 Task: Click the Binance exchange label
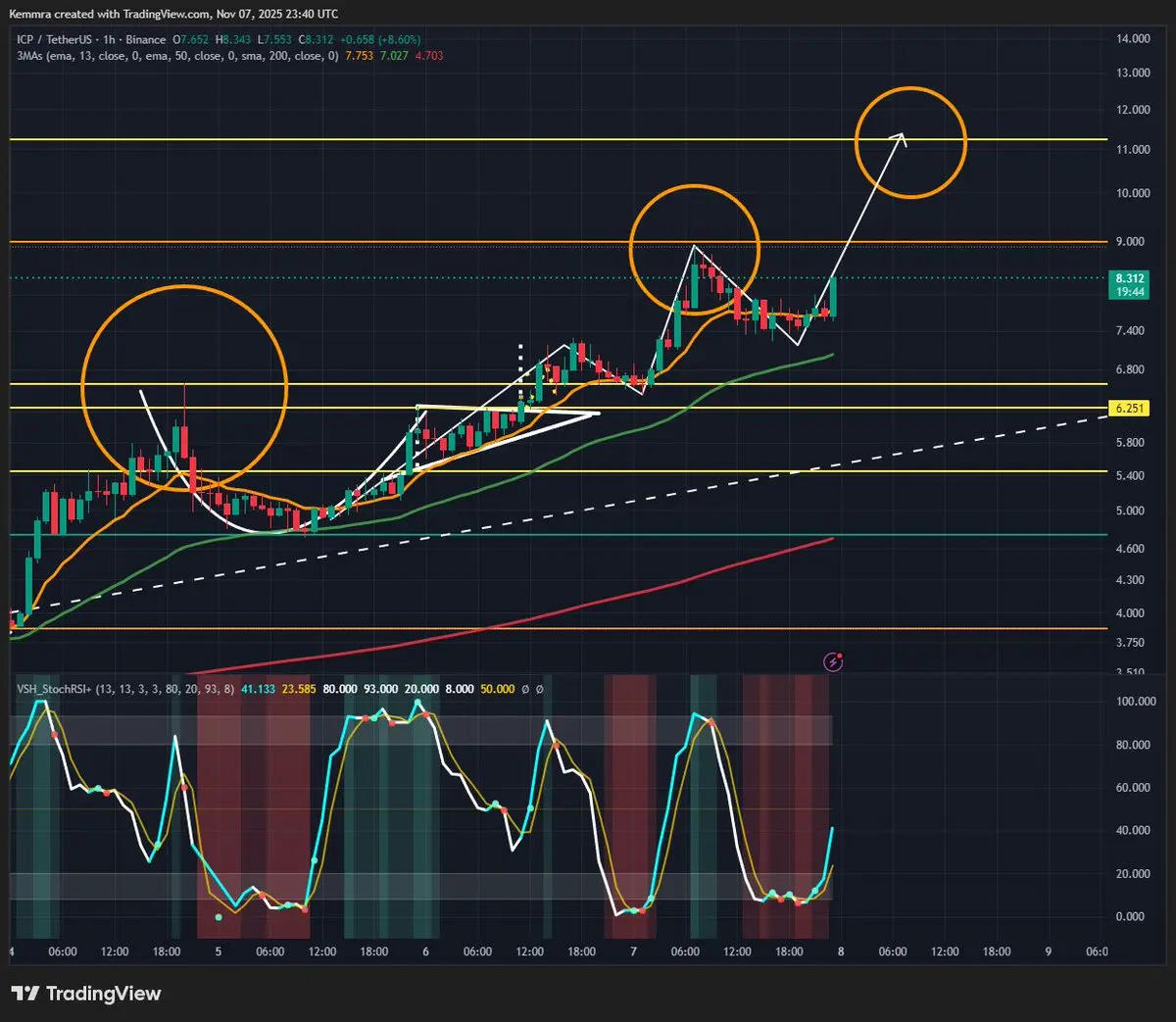coord(145,40)
